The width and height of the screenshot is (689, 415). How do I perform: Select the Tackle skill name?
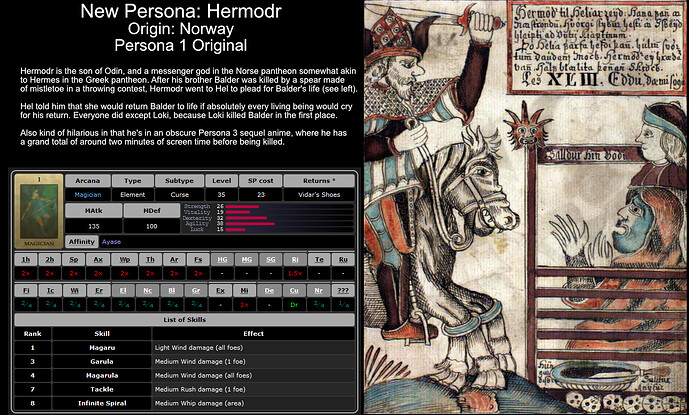(x=102, y=390)
